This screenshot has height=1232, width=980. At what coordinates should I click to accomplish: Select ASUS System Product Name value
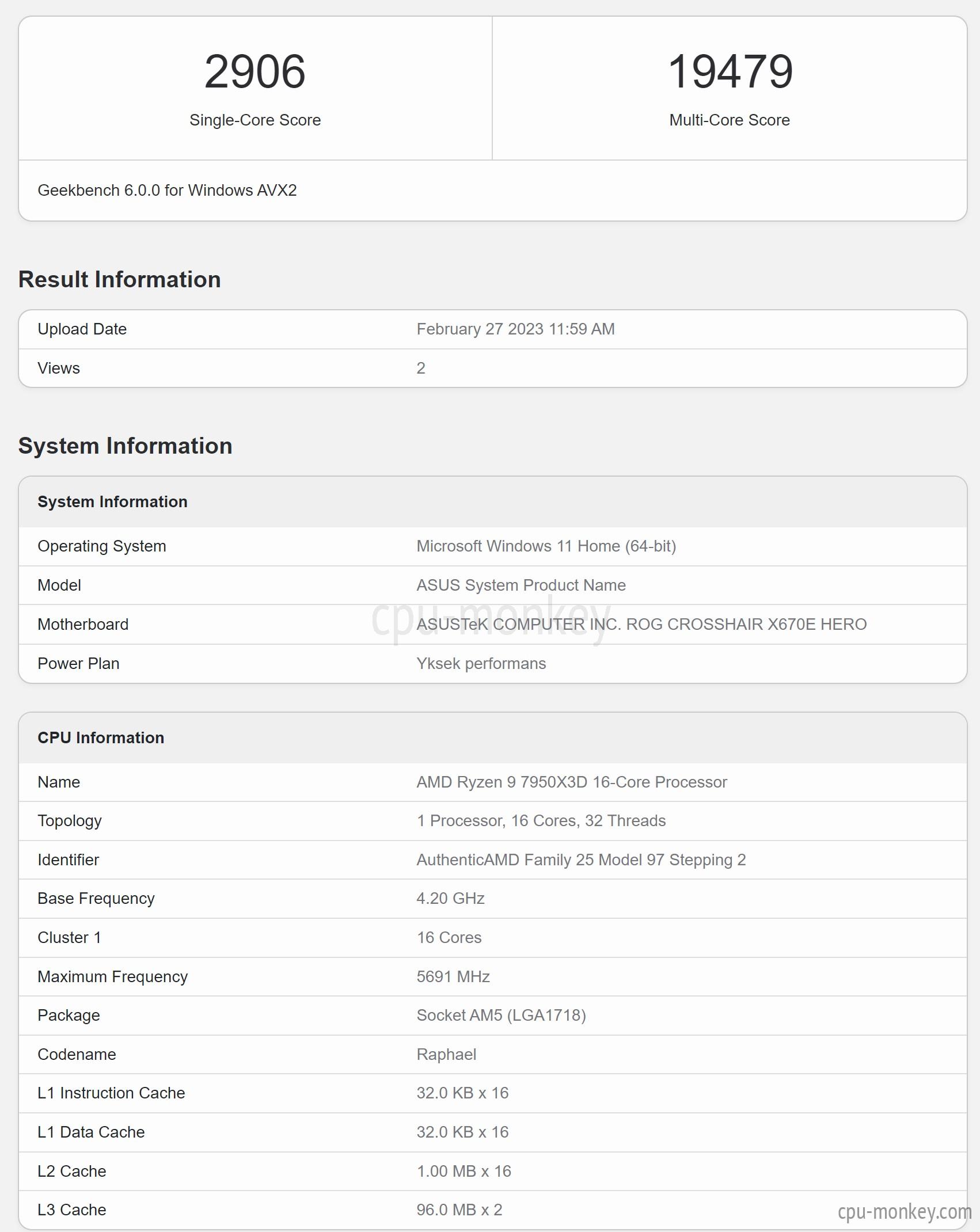[x=521, y=585]
